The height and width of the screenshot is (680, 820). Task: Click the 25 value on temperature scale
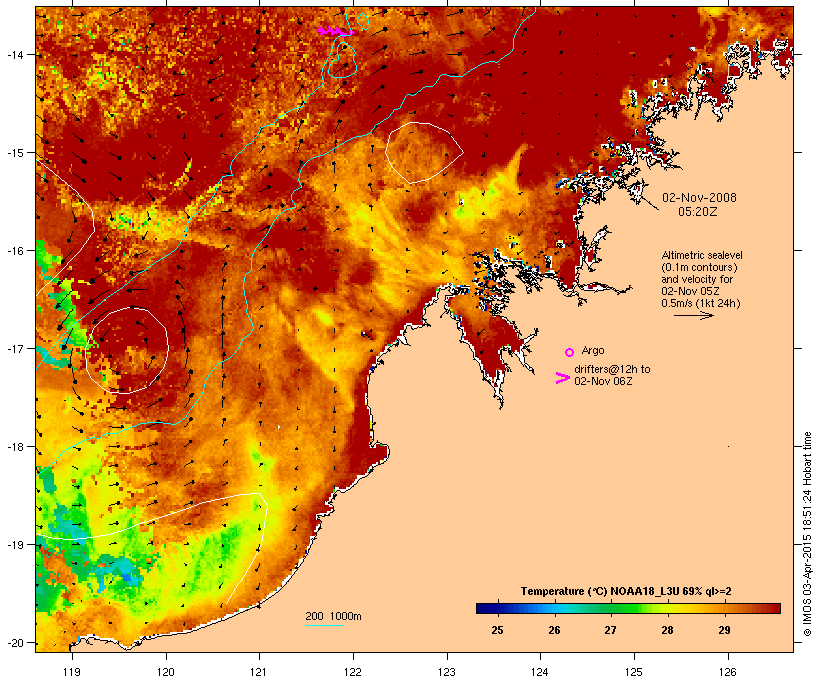497,630
